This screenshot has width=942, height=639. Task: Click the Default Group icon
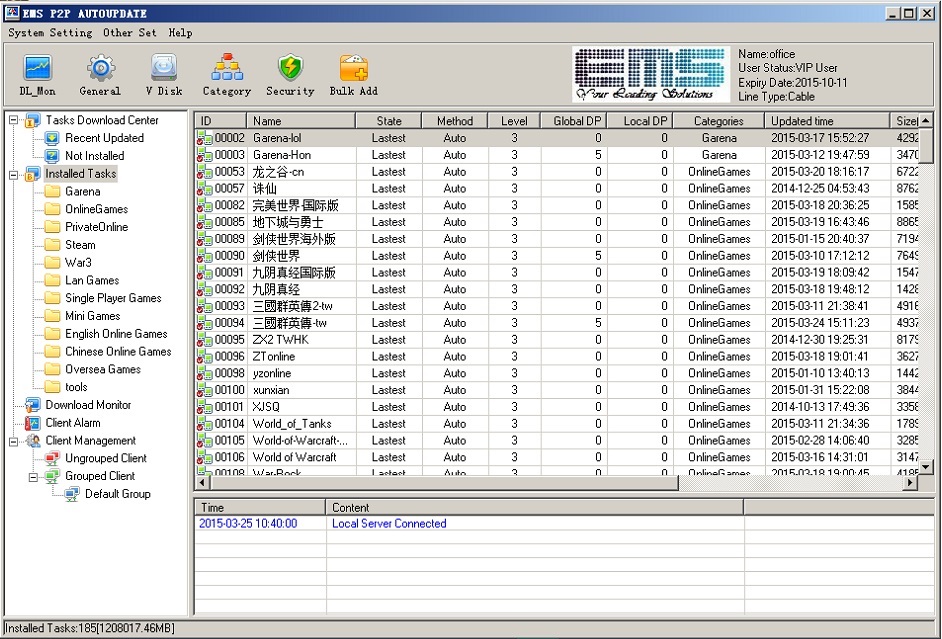[x=72, y=494]
